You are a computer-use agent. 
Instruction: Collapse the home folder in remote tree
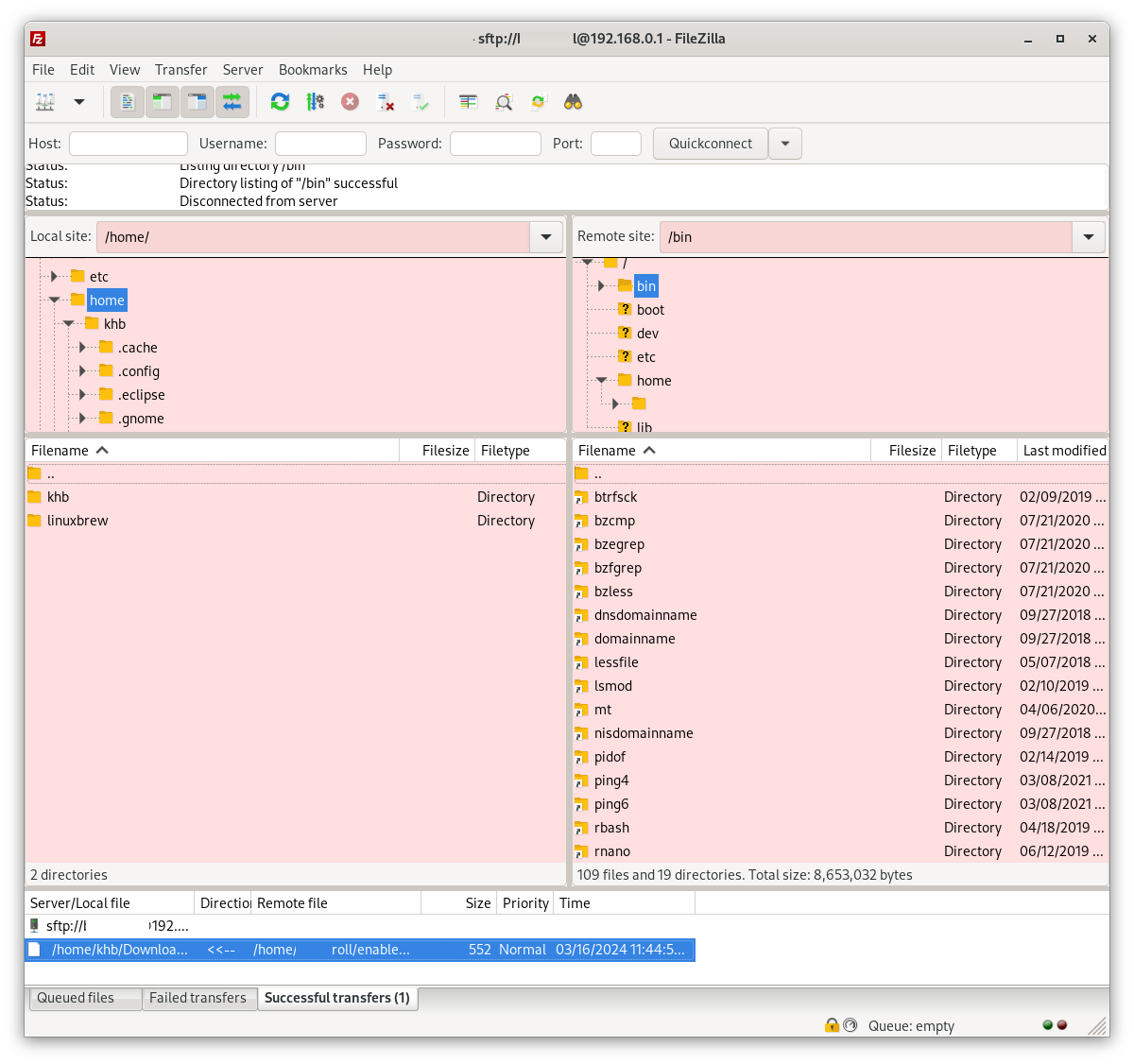(602, 380)
